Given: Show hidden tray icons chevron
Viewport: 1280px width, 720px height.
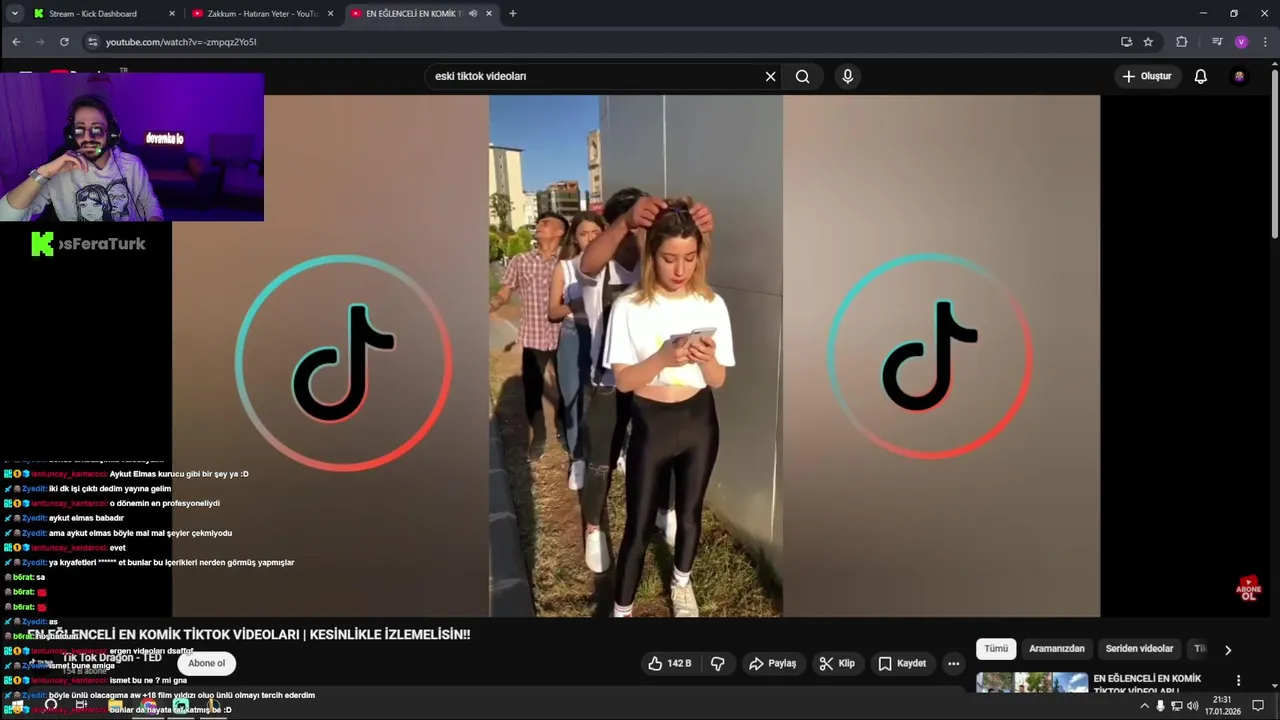Looking at the screenshot, I should coord(1145,706).
